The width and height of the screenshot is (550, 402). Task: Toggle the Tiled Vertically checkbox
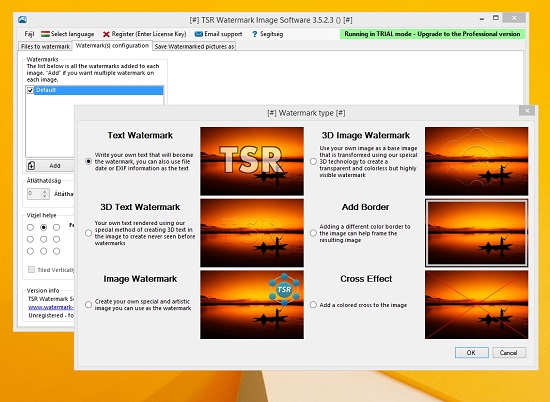coord(31,269)
